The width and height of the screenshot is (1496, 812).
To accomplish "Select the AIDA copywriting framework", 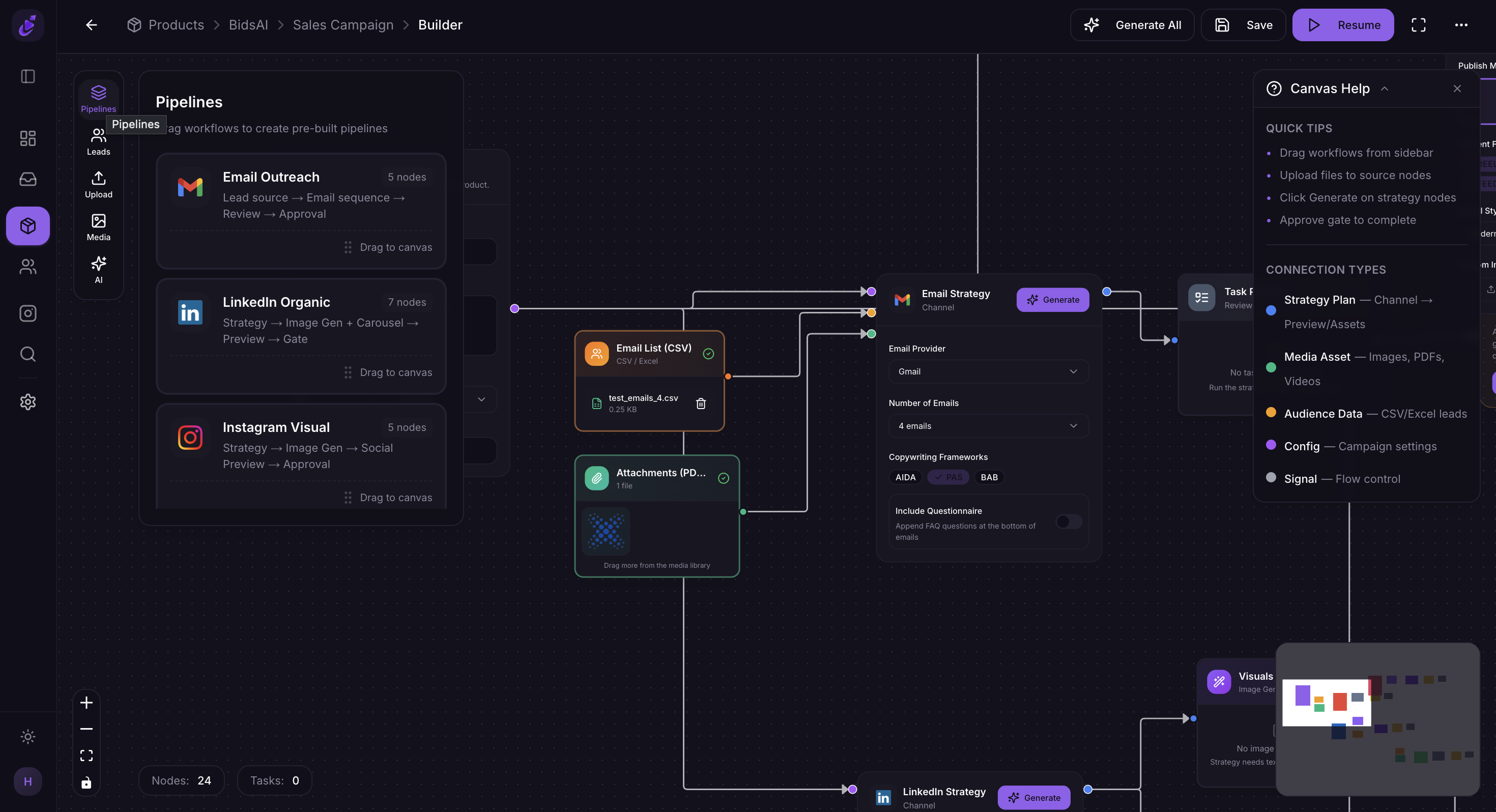I will (x=905, y=477).
